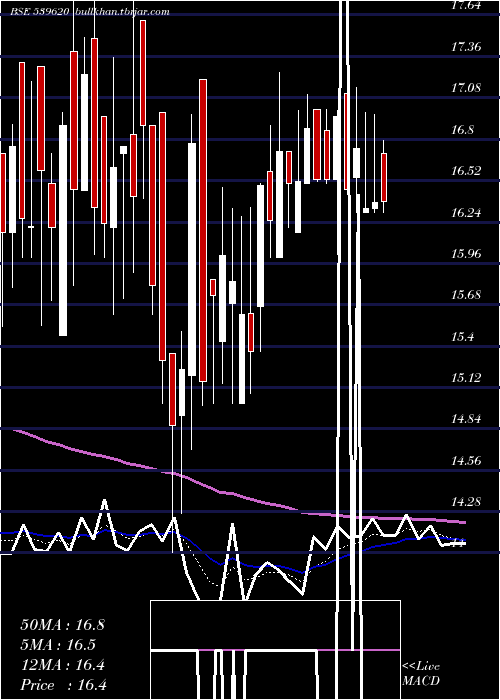Screen dimensions: 500x700
Task: Click the end of the pink 50MA line
Action: 464,521
